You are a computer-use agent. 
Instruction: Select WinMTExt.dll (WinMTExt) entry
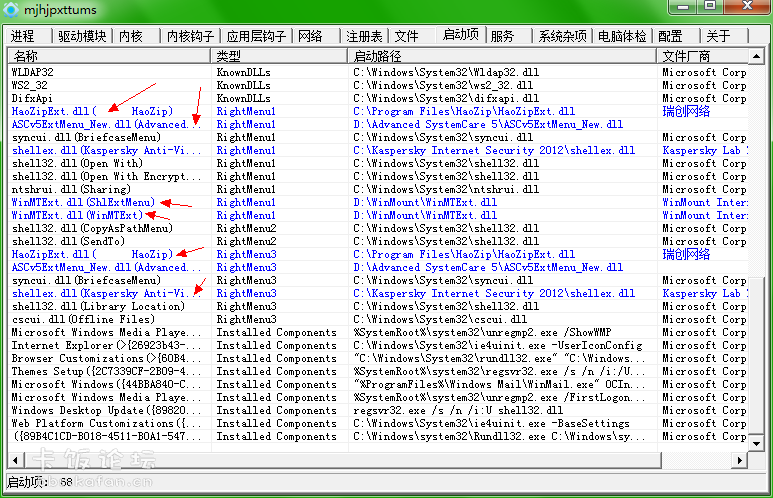(378, 215)
